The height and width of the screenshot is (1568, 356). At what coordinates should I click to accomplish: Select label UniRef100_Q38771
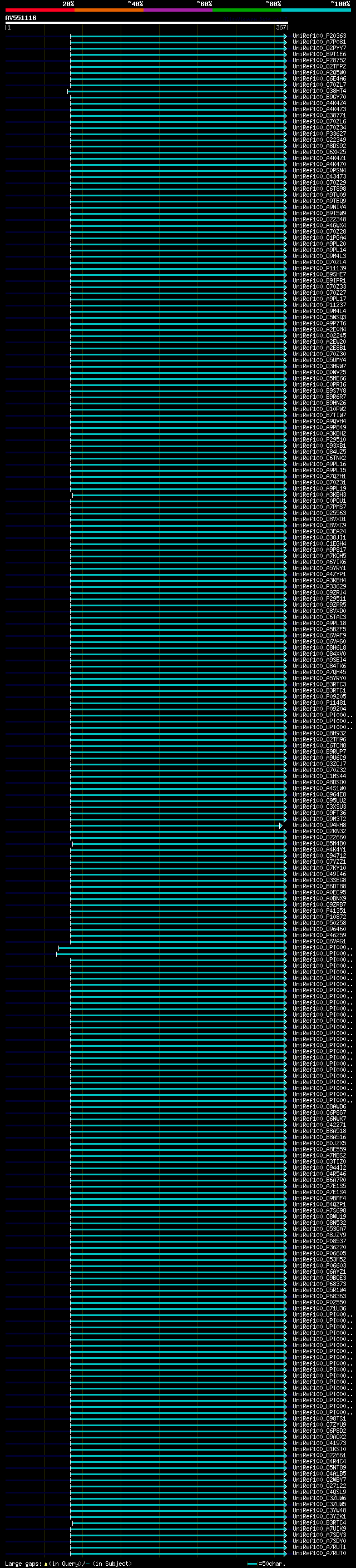pos(319,116)
